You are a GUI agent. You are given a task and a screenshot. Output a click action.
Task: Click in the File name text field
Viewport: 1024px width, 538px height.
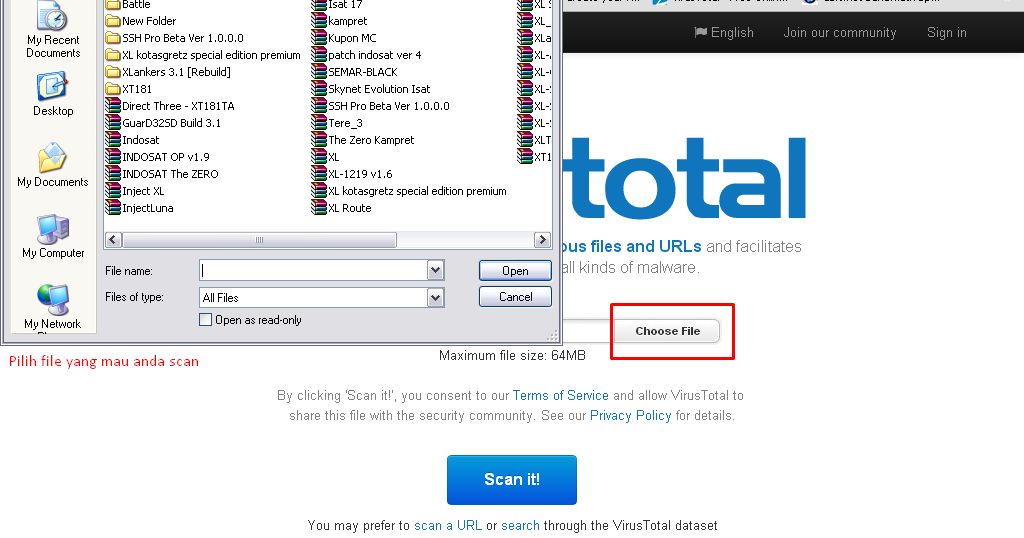(x=313, y=270)
